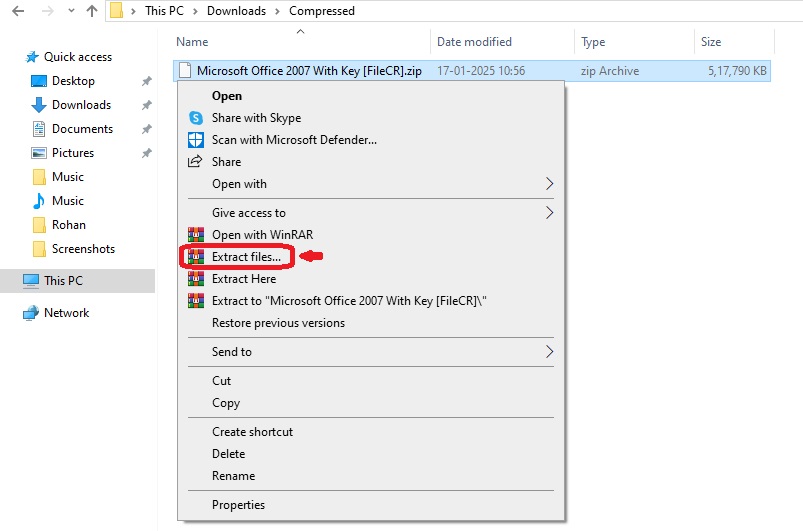Screen dimensions: 803x531
Task: Choose Extract files... option
Action: pyautogui.click(x=246, y=257)
